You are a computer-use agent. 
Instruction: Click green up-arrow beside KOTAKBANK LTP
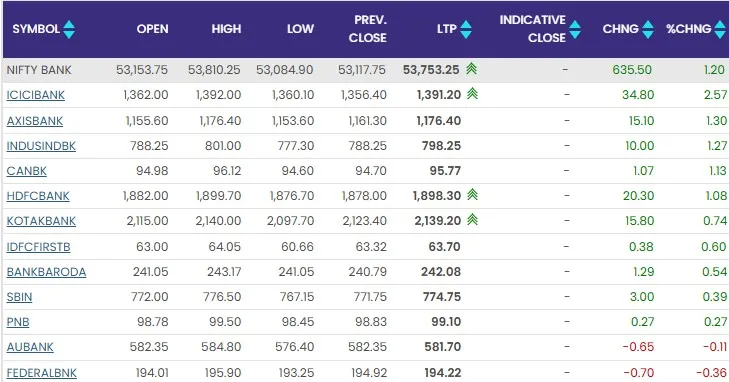click(472, 219)
